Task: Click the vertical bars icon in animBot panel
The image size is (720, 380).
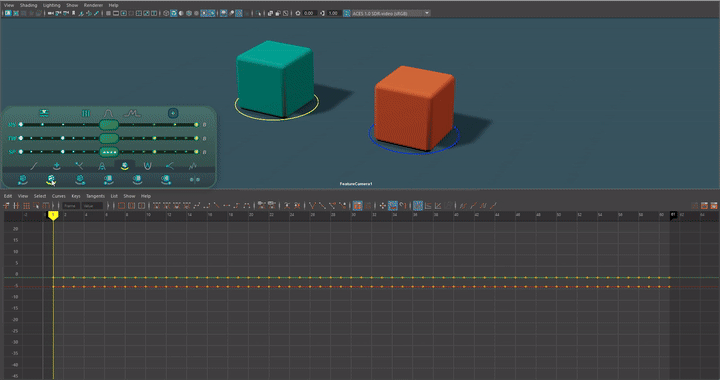Action: tap(85, 113)
